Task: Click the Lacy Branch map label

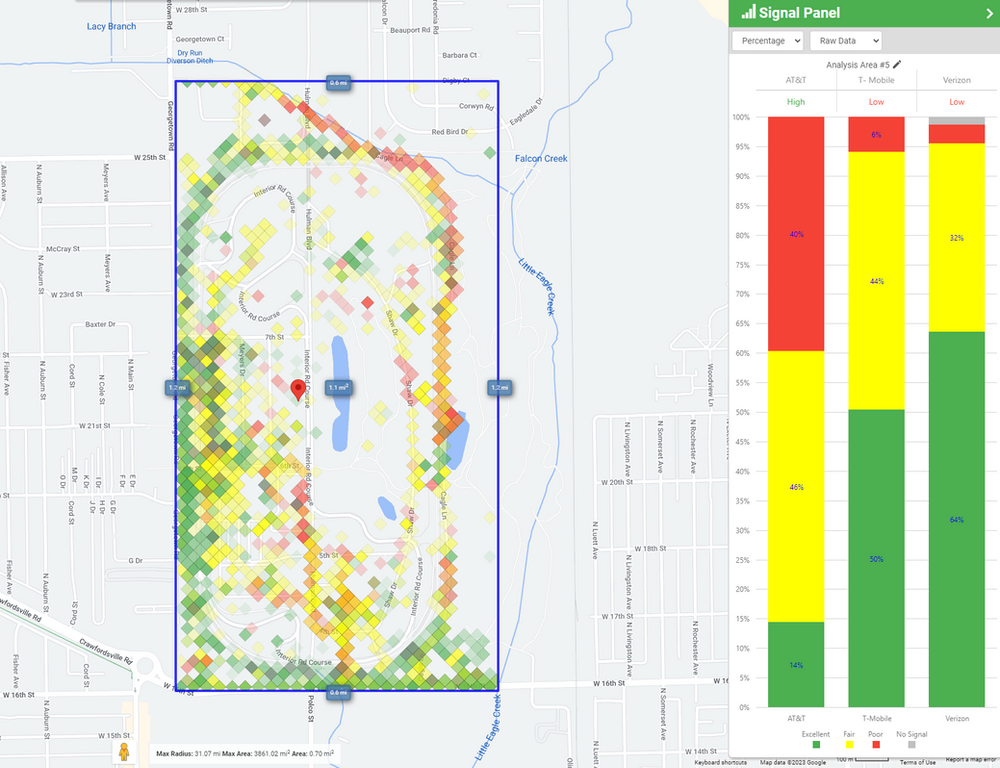Action: pos(112,26)
